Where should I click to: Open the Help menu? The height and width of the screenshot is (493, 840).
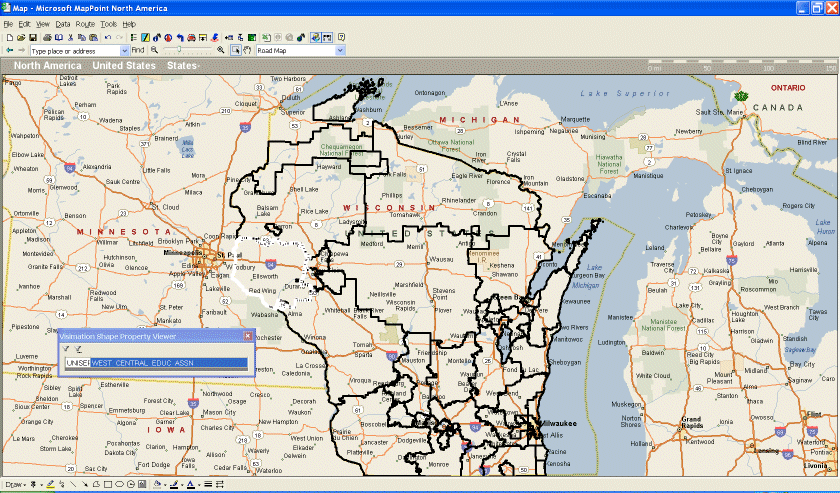pos(129,24)
